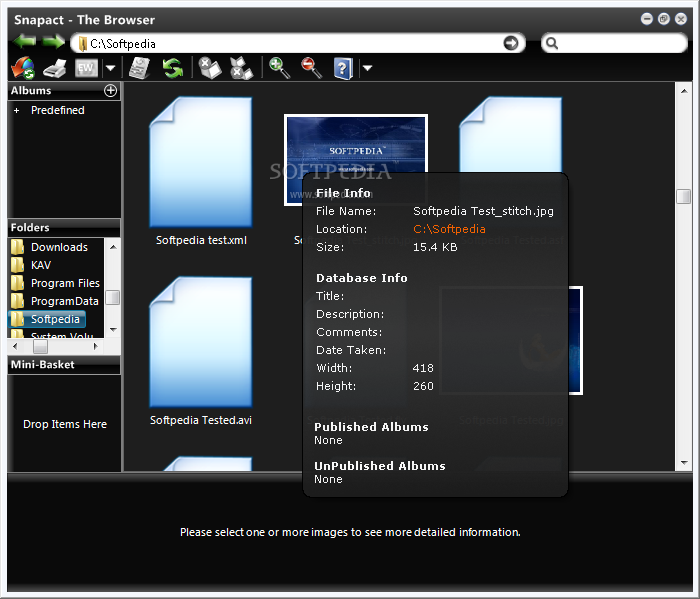Select the Softpedia test.xml file thumbnail

click(200, 162)
